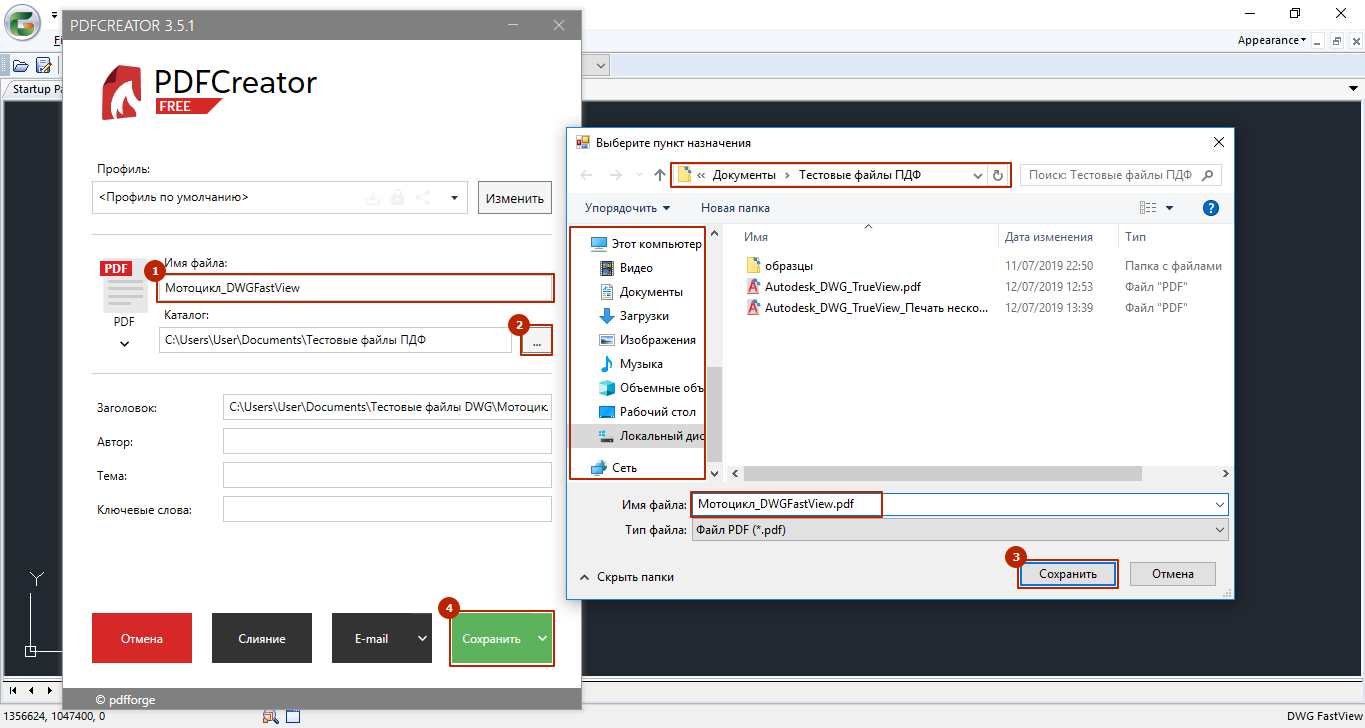Go forward with the arrow in the save dialog

(615, 175)
